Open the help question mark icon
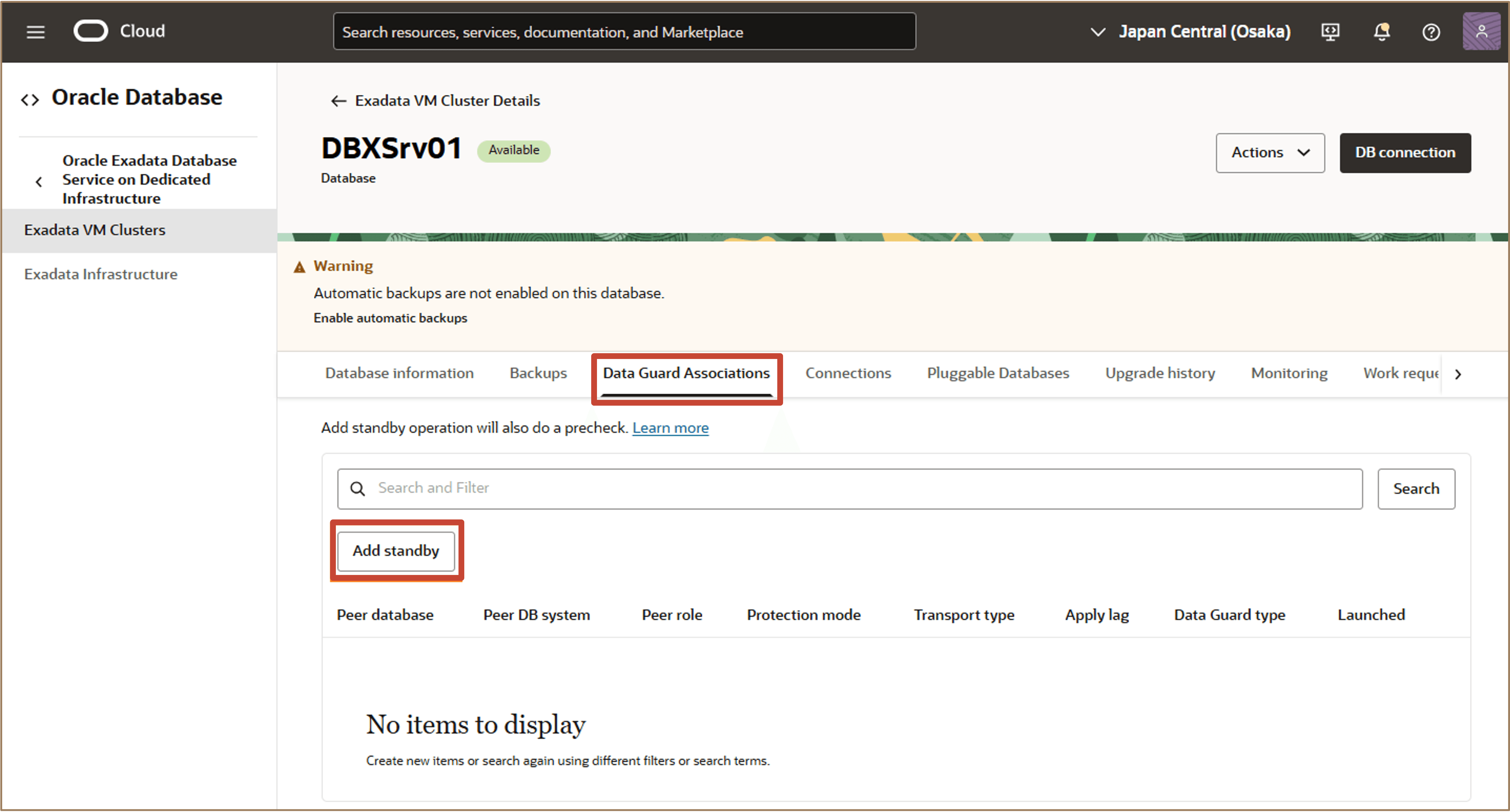 click(x=1431, y=32)
